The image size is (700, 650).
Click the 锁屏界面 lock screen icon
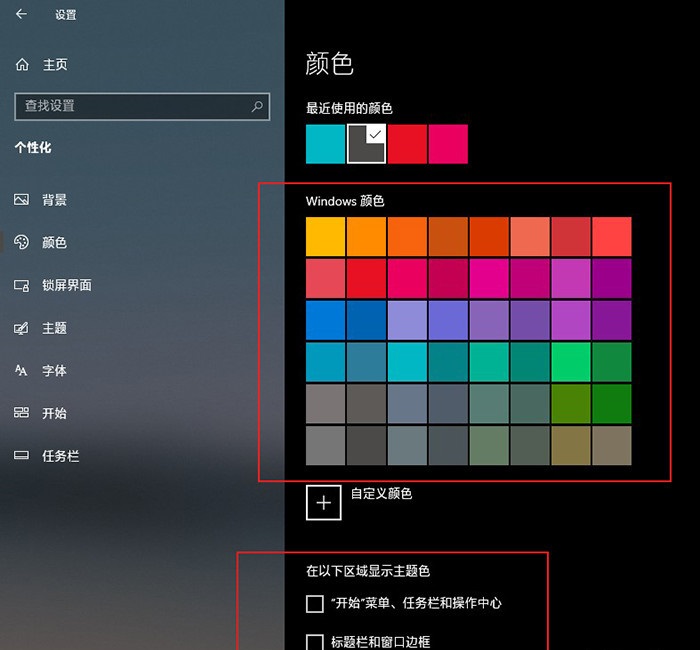point(21,285)
